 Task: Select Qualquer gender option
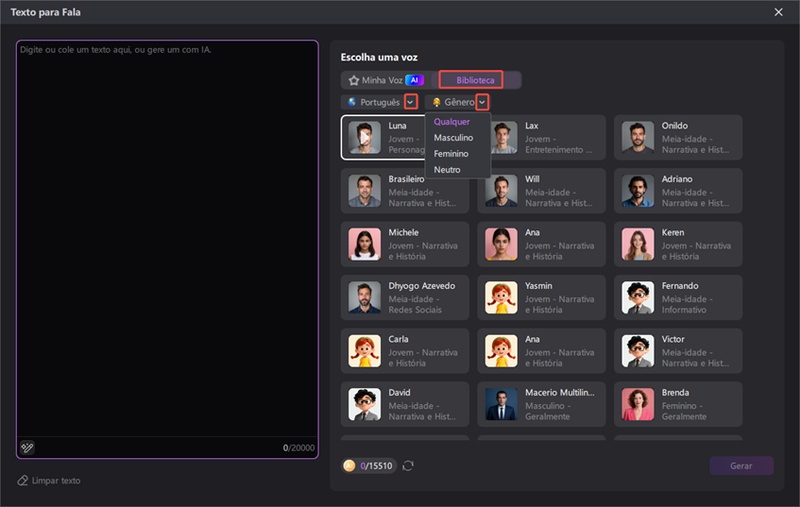pos(452,122)
